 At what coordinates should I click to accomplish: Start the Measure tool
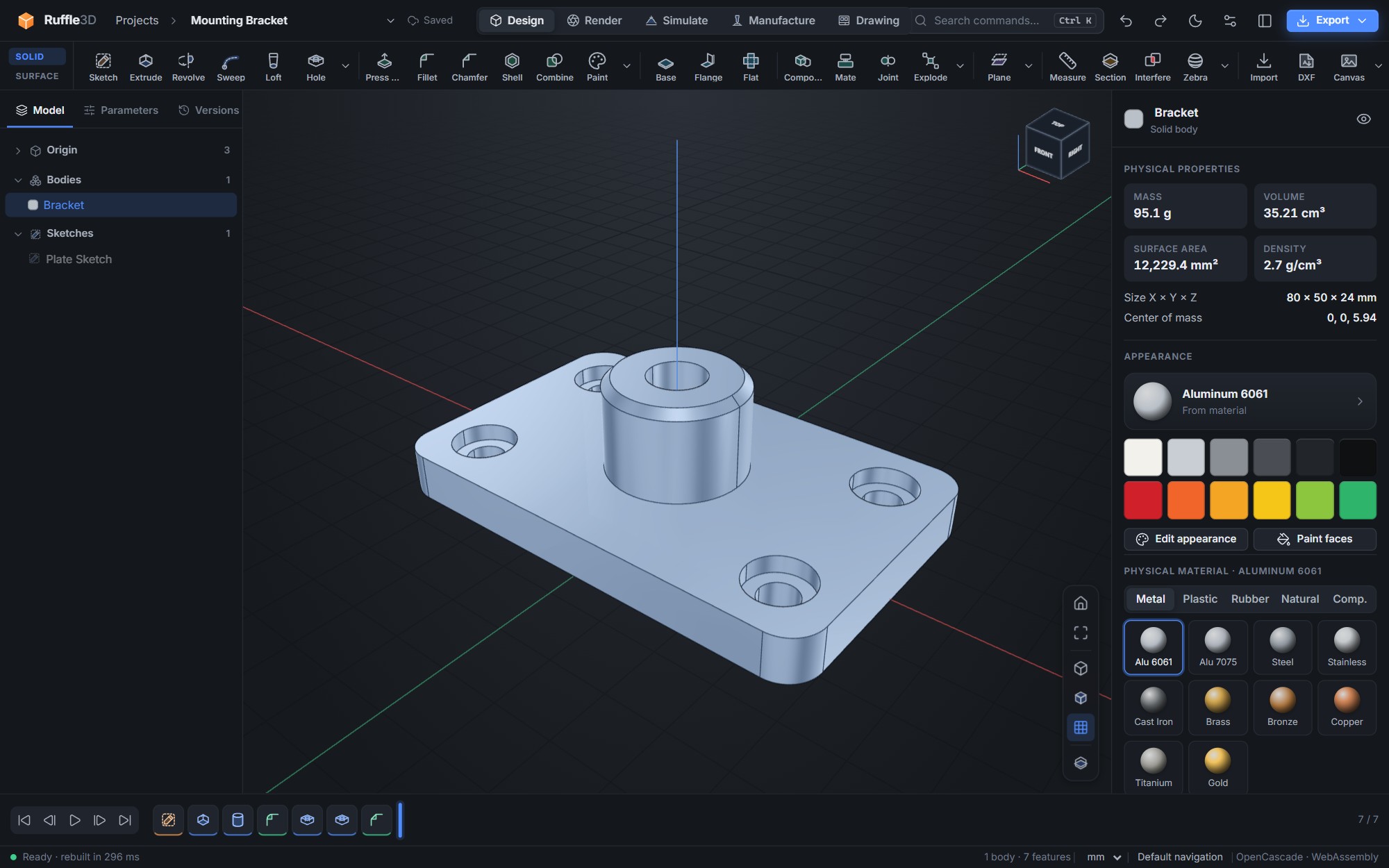1067,67
